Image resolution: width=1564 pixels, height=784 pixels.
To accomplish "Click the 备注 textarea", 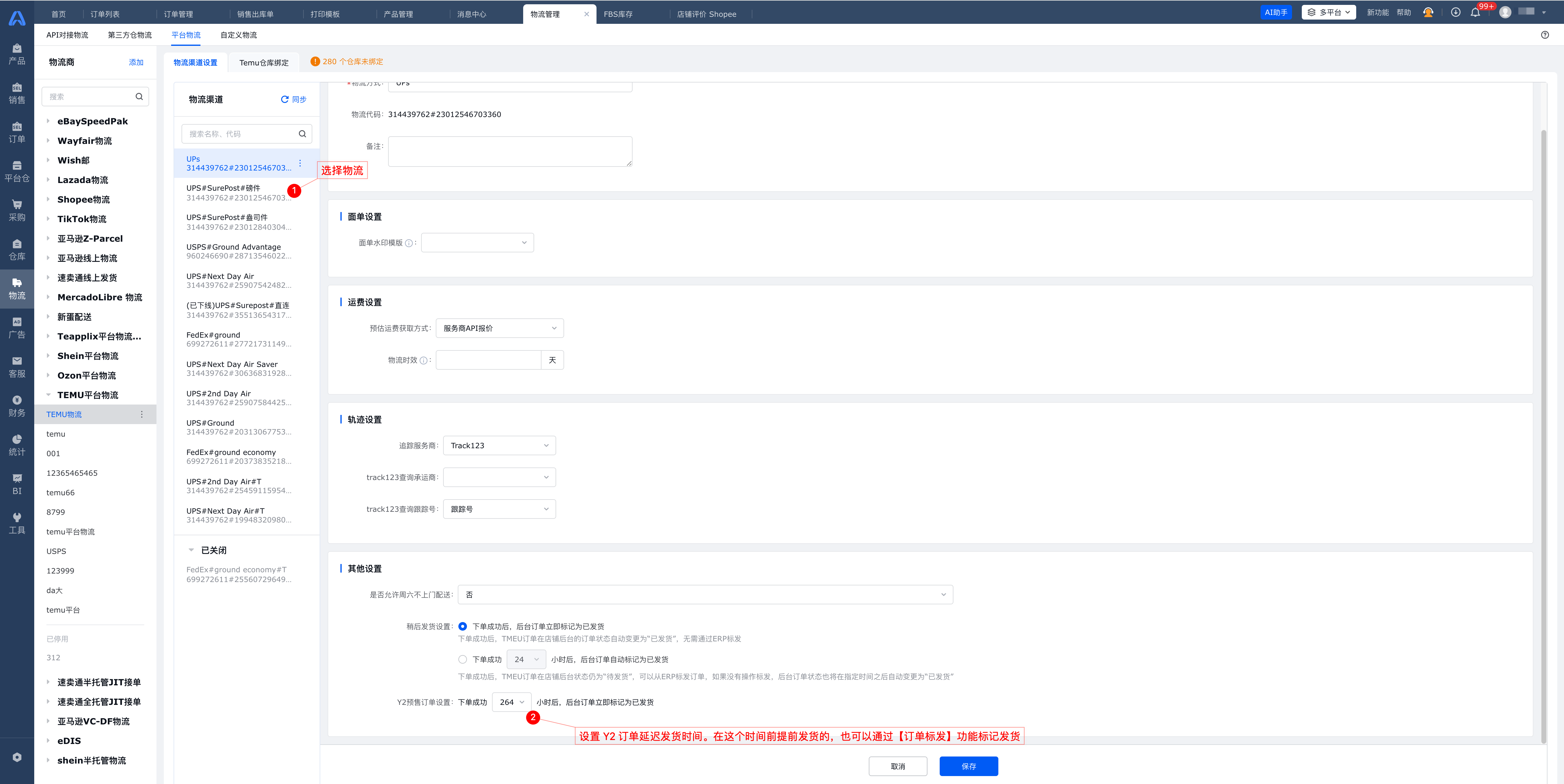I will tap(510, 151).
